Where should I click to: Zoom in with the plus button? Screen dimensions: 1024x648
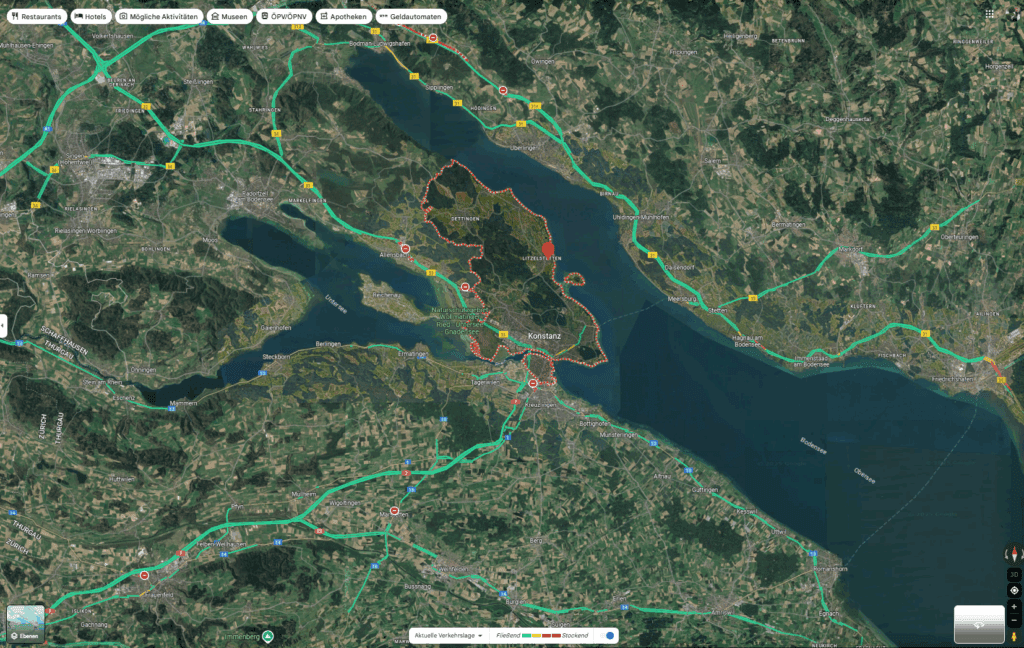point(1013,607)
